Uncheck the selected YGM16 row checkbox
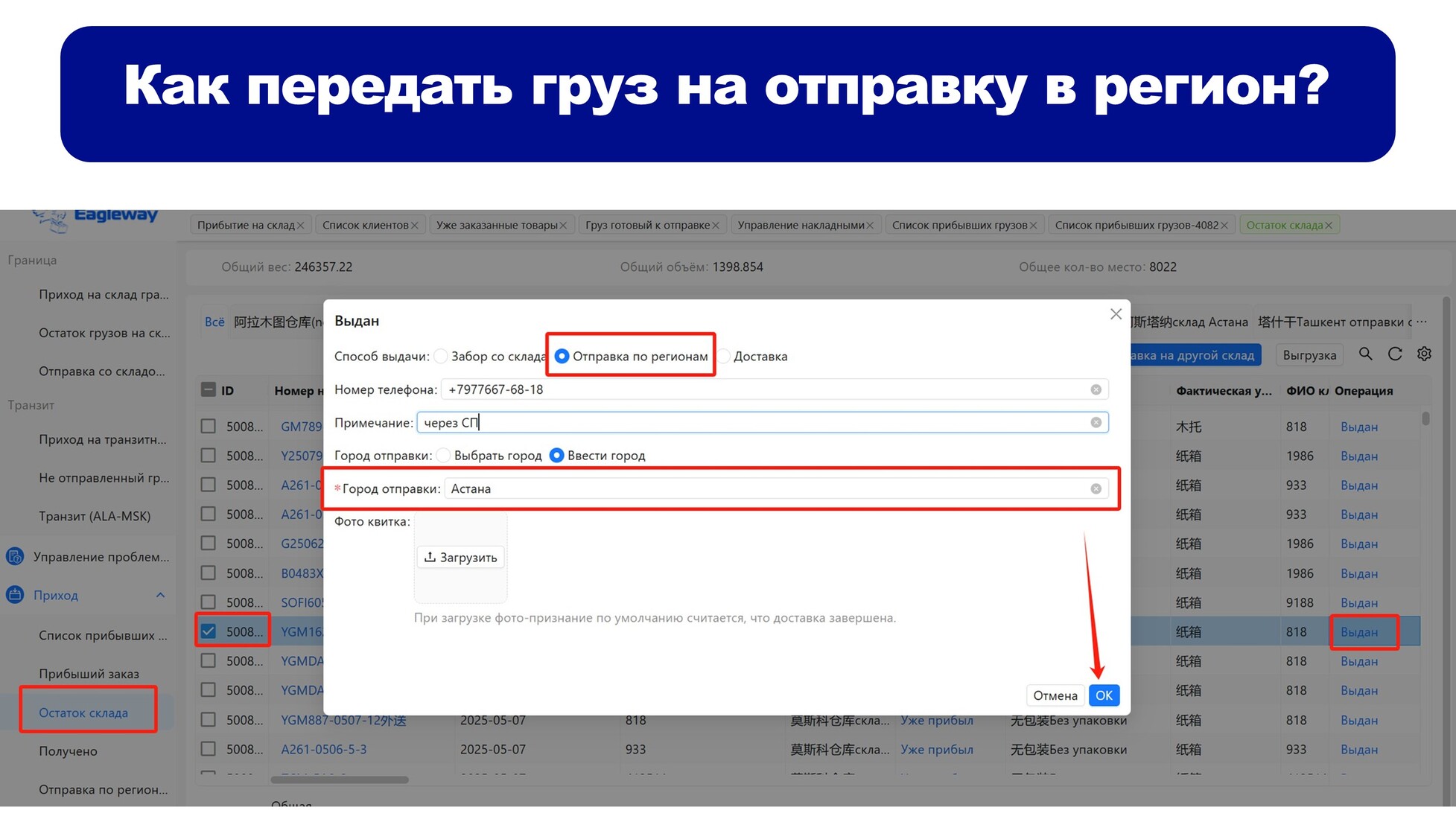 (209, 631)
